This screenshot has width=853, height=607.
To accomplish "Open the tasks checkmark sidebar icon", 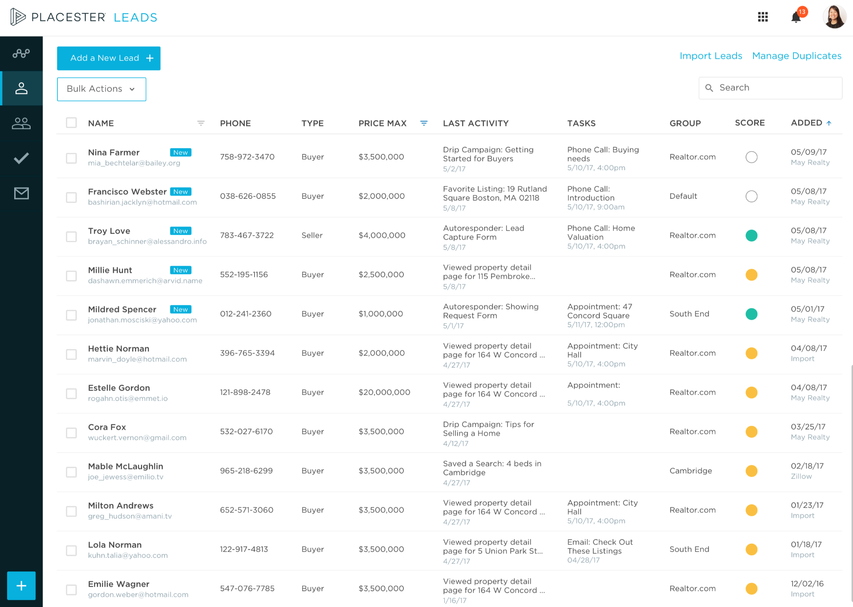I will tap(21, 158).
